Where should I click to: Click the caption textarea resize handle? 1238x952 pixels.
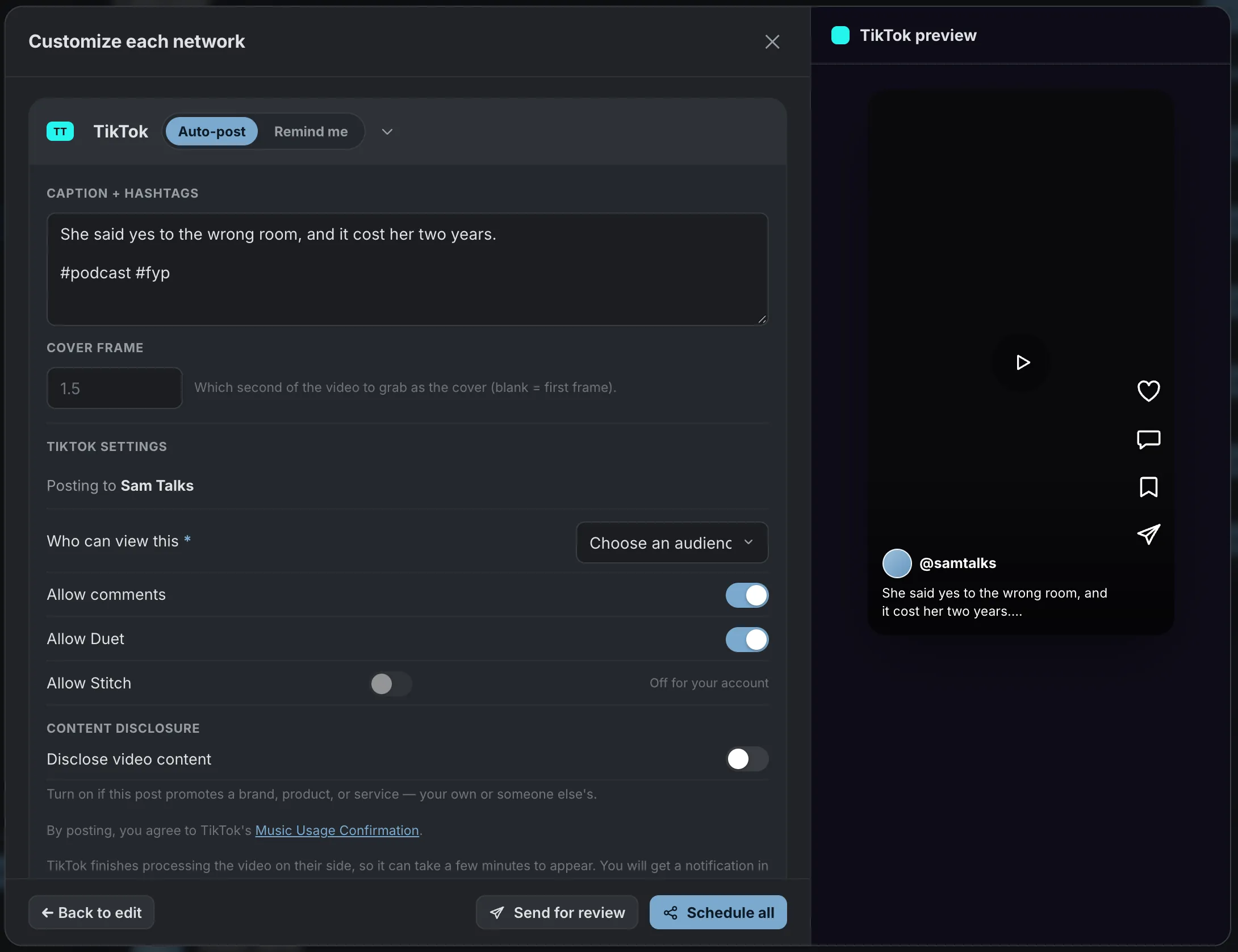point(762,319)
